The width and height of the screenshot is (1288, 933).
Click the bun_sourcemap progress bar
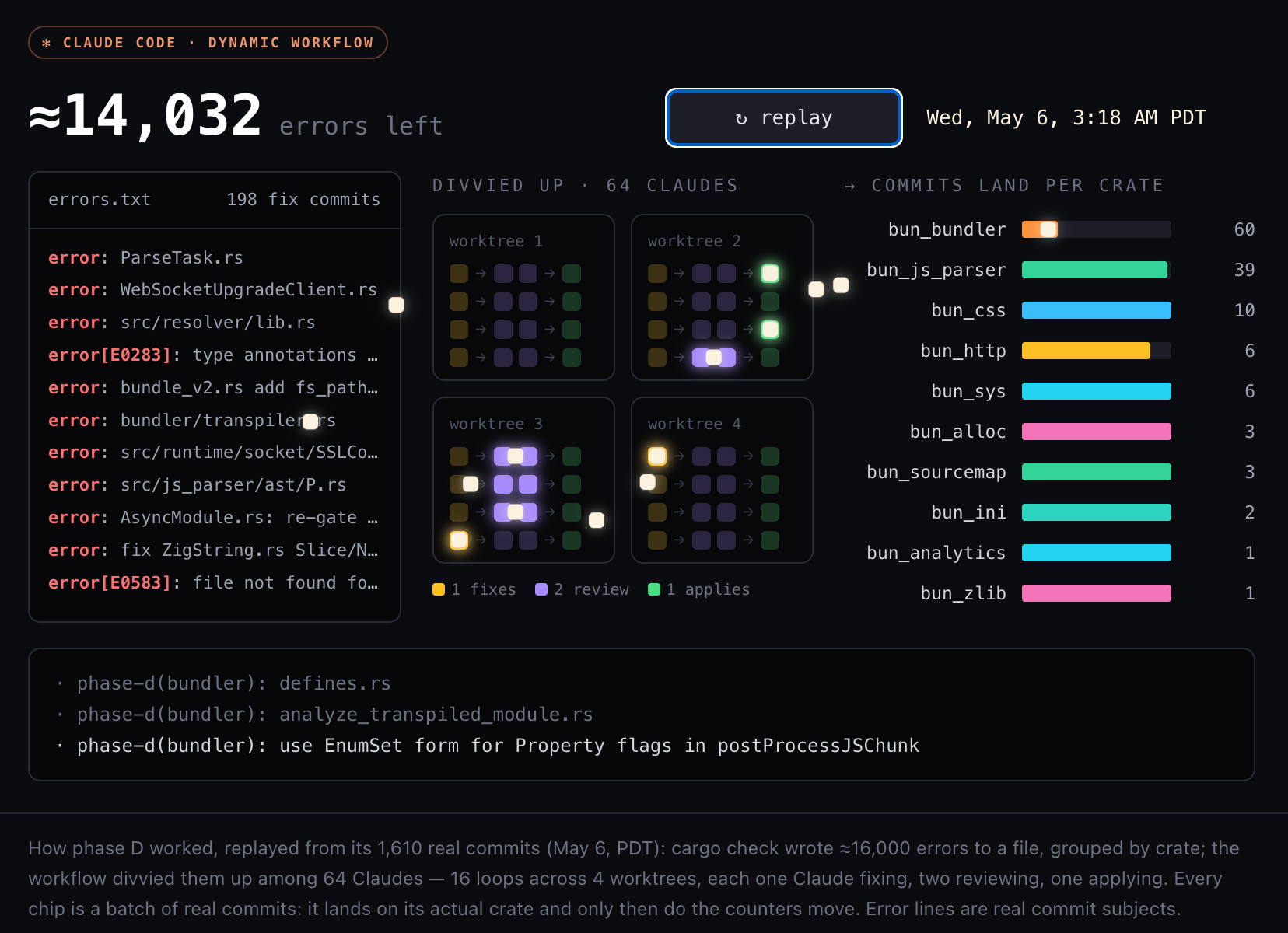[1096, 472]
